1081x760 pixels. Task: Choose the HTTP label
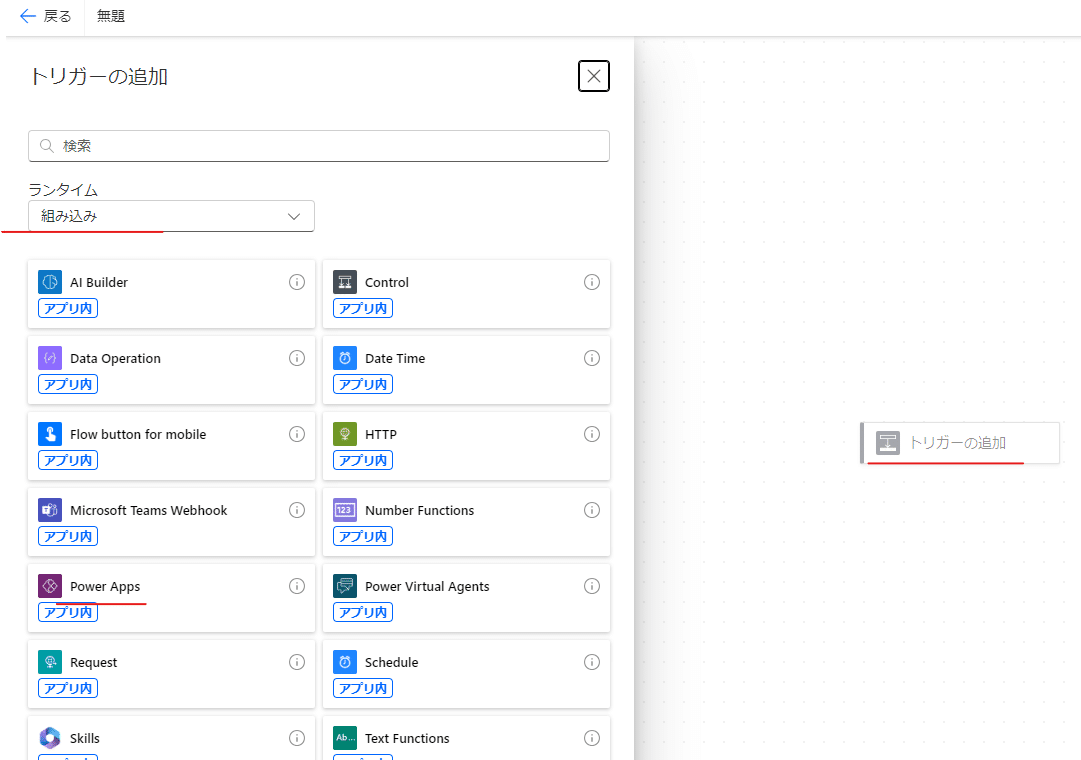tap(381, 434)
